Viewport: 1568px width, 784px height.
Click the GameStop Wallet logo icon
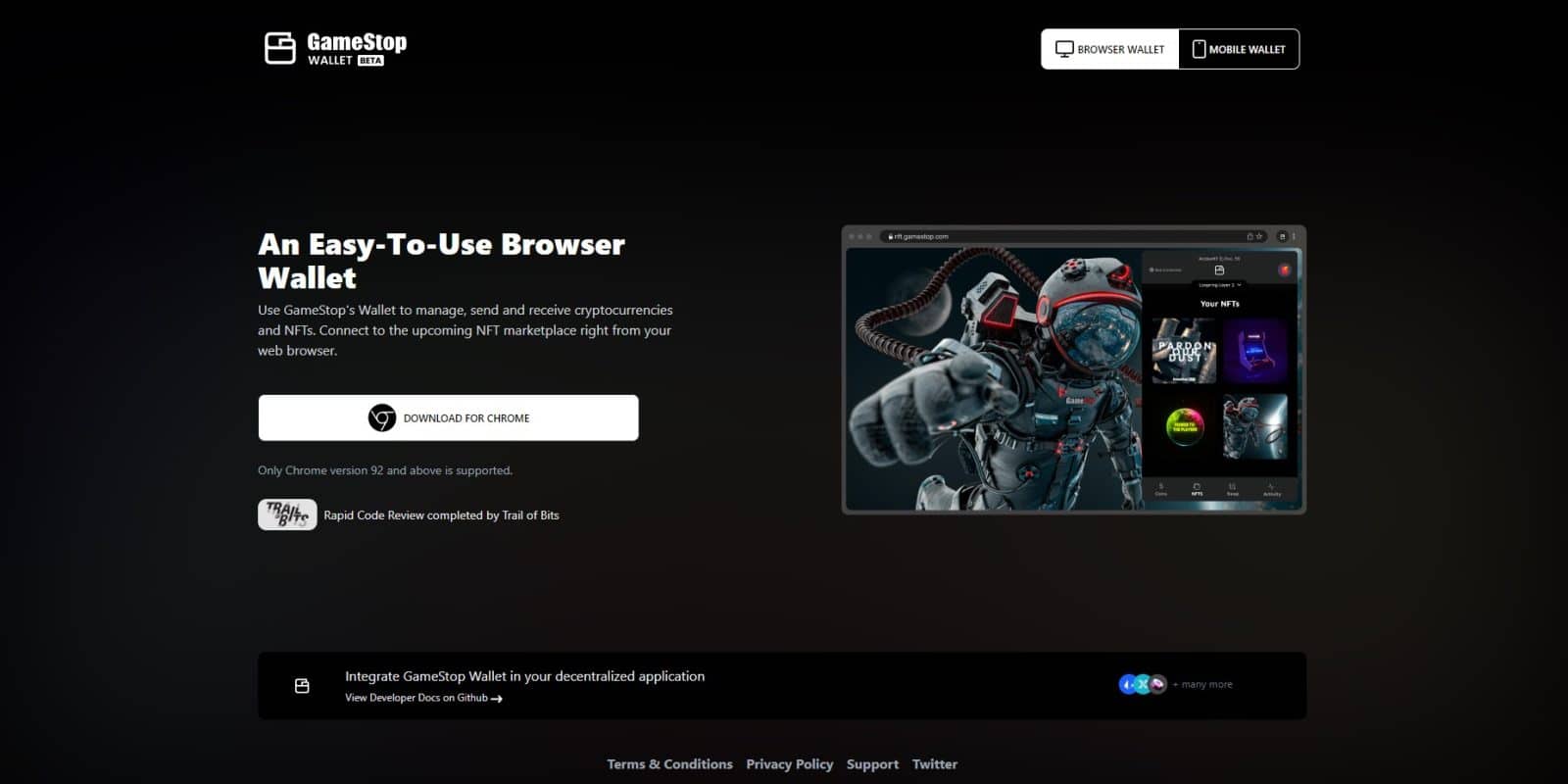tap(280, 48)
